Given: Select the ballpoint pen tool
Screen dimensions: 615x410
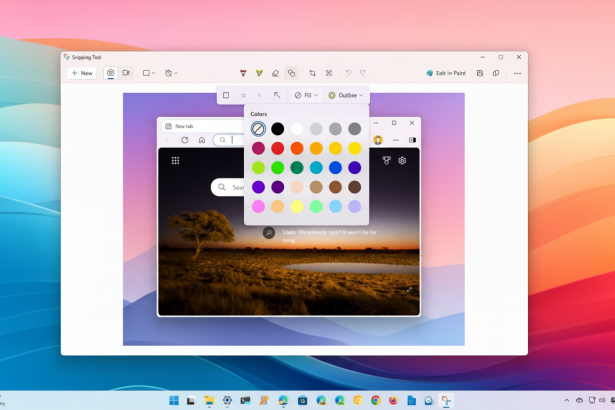Looking at the screenshot, I should 244,73.
